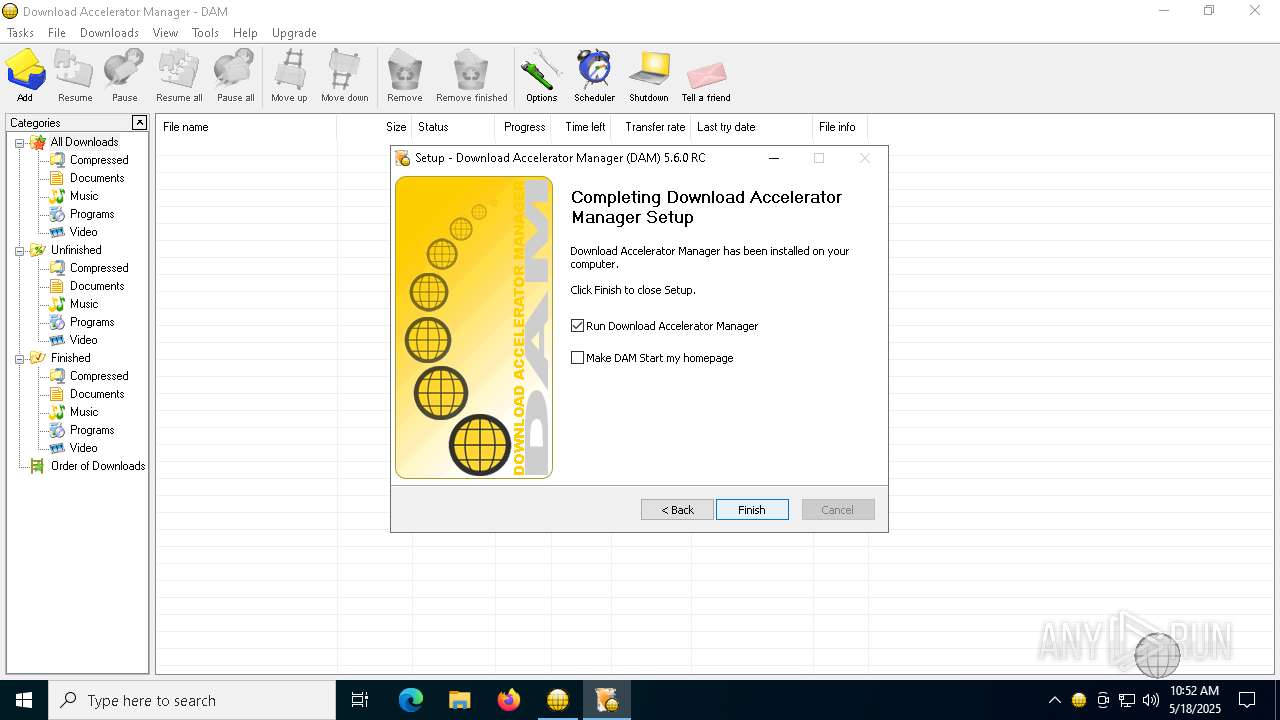Click the volume speaker tray icon
Viewport: 1280px width, 720px height.
coord(1151,700)
